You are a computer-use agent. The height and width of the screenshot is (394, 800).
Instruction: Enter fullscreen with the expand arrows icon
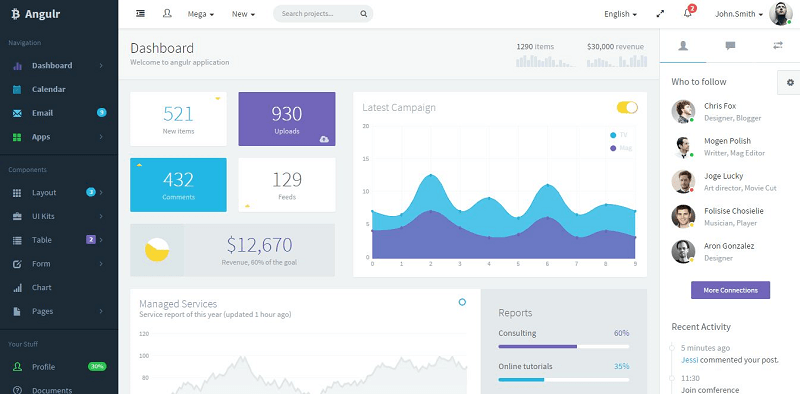[x=660, y=14]
